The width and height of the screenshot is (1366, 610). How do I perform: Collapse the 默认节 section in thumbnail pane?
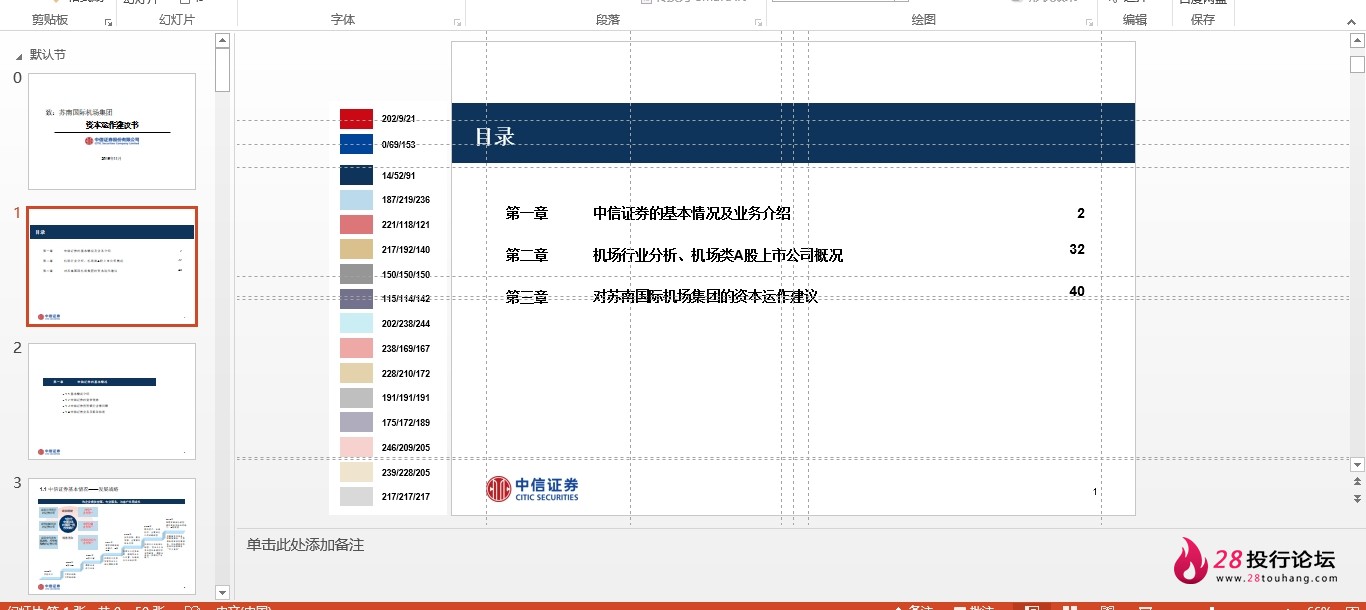(19, 56)
